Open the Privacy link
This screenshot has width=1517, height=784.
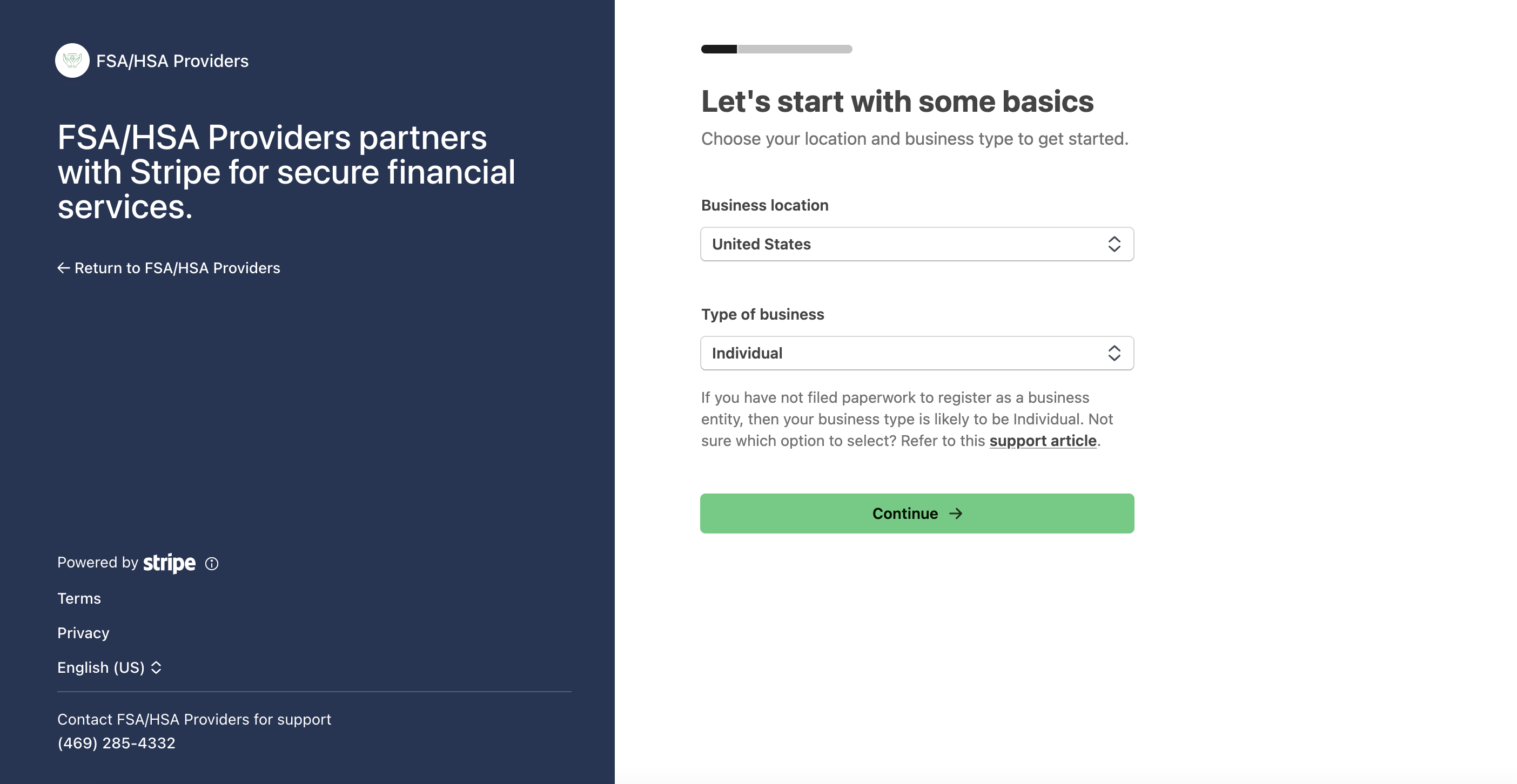click(x=83, y=633)
